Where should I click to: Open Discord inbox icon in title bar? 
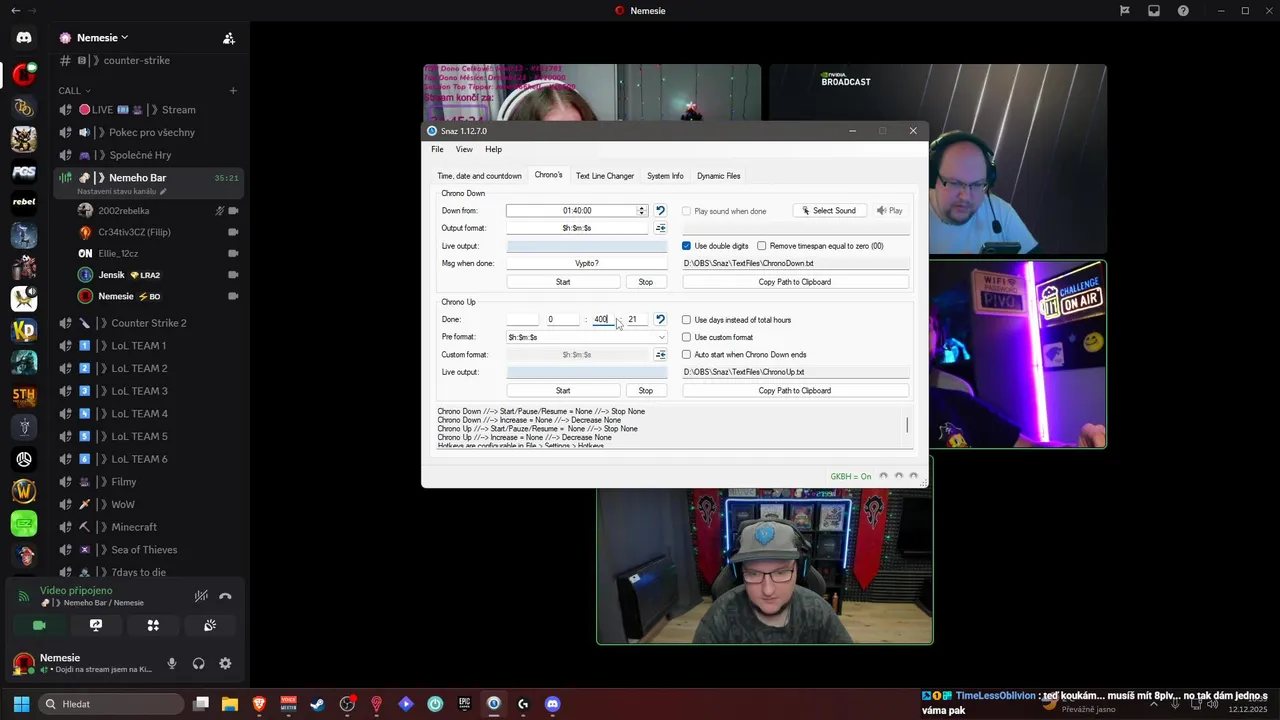click(x=1154, y=11)
